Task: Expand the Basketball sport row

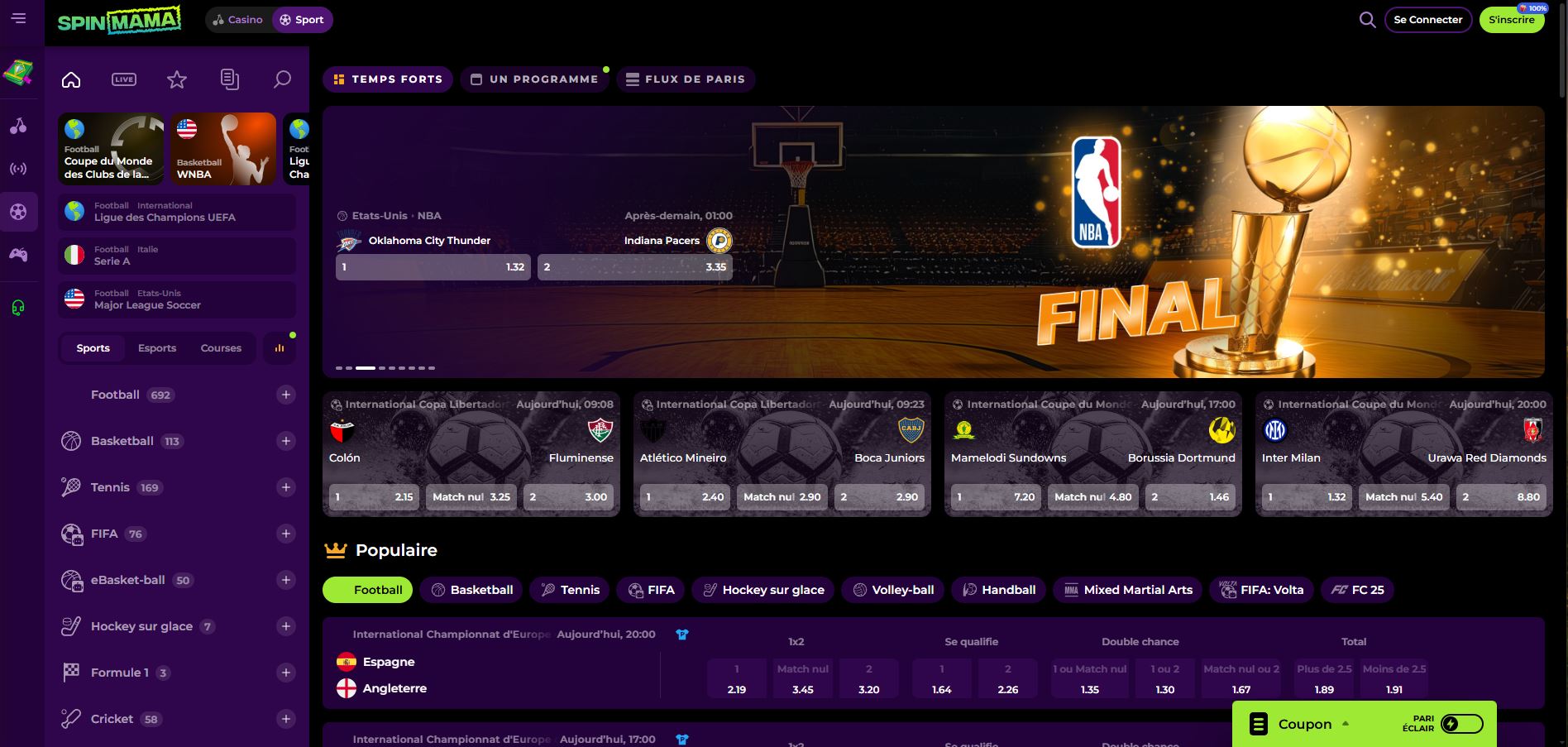Action: [x=285, y=441]
